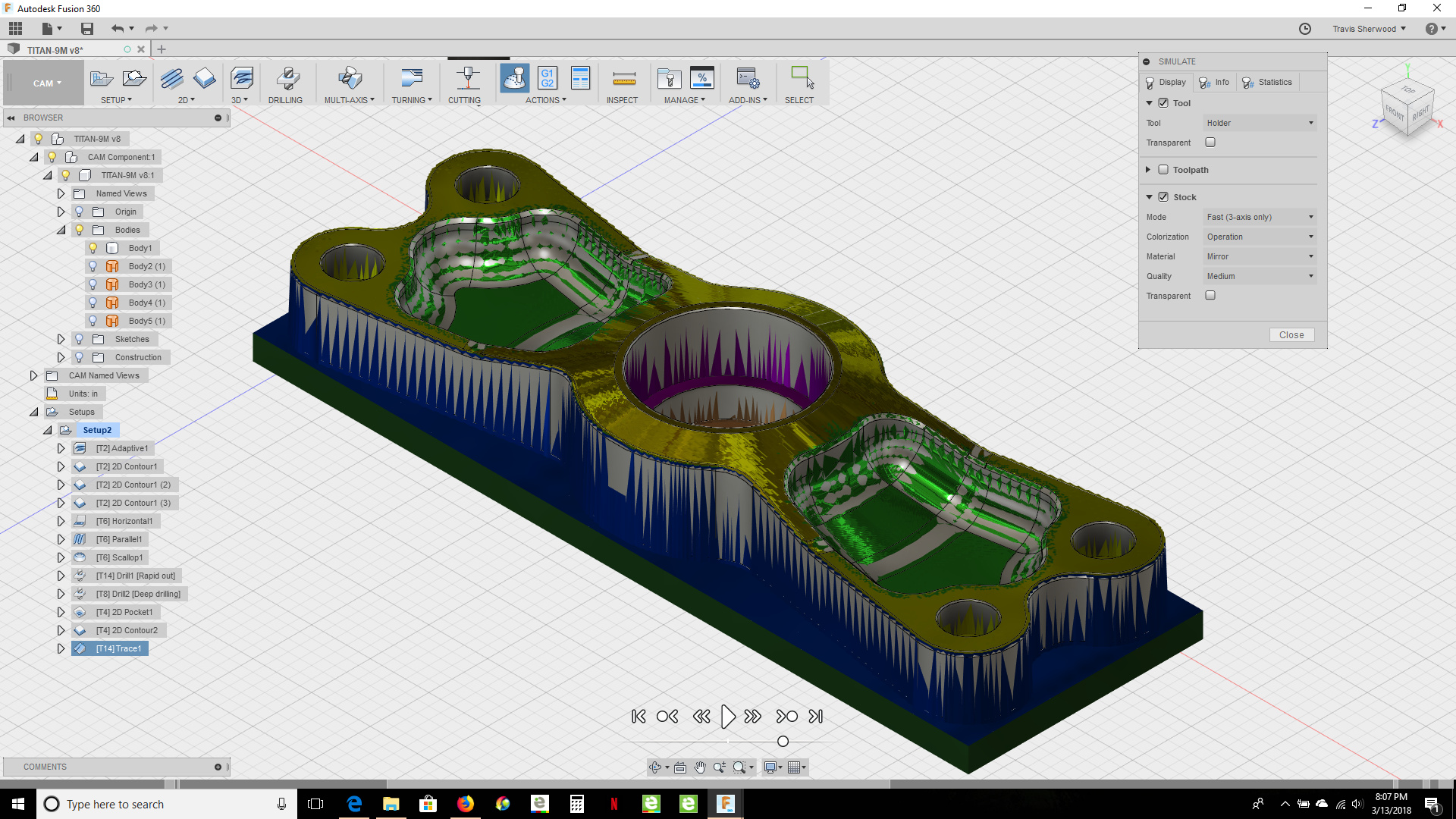Click the Cutting tool icon
1456x819 pixels.
pyautogui.click(x=467, y=78)
